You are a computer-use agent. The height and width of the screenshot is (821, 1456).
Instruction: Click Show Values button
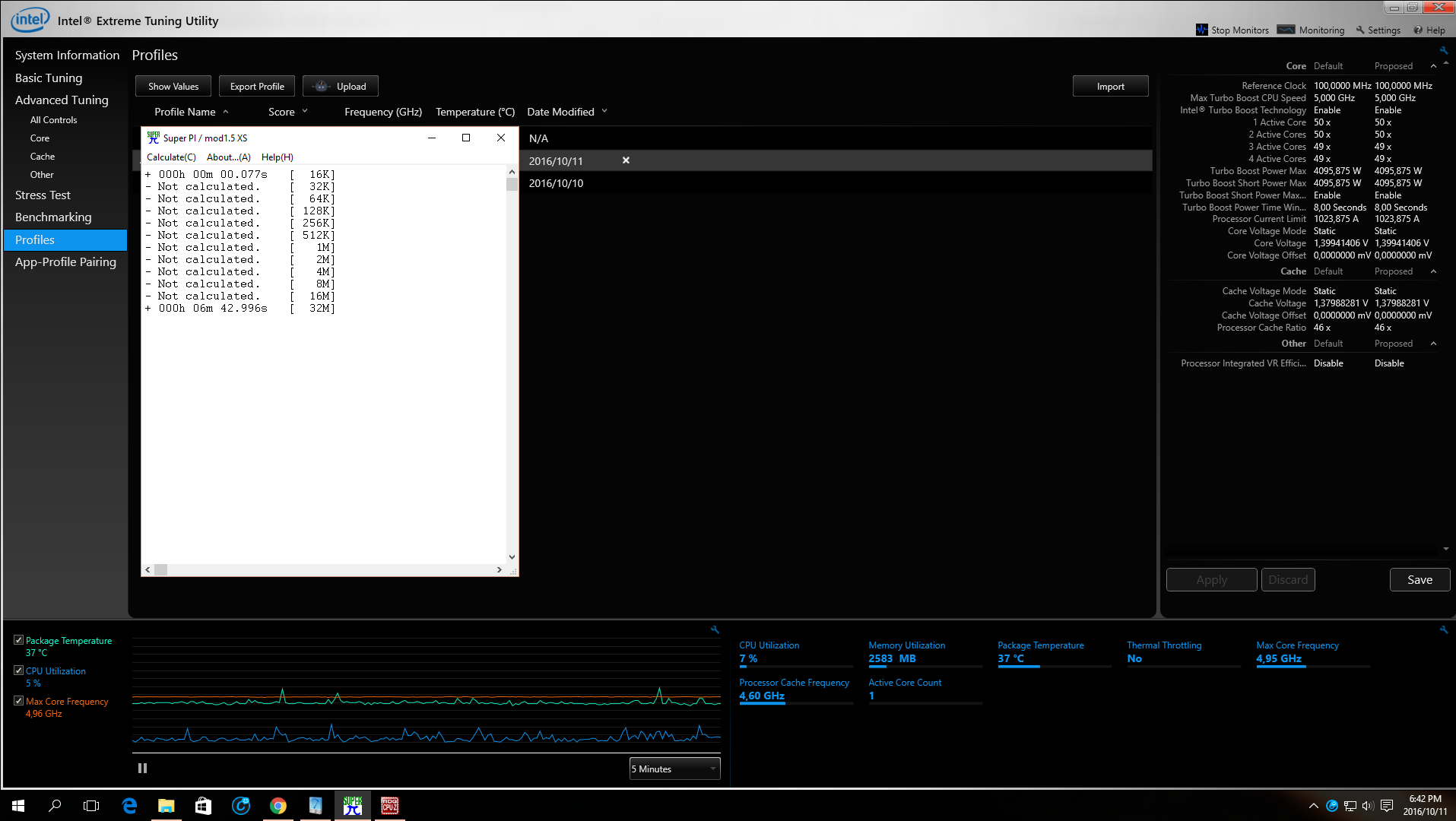tap(173, 86)
